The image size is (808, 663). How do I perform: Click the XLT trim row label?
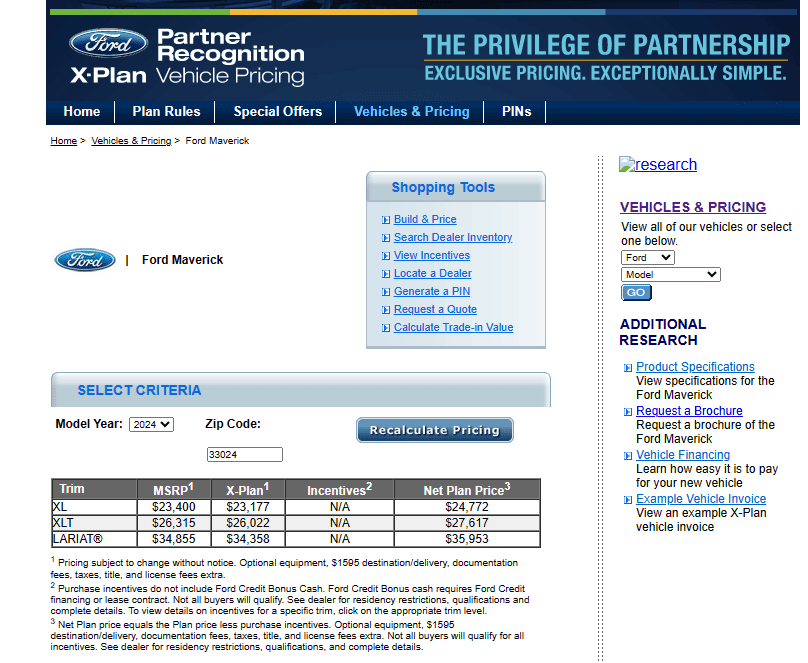point(63,523)
